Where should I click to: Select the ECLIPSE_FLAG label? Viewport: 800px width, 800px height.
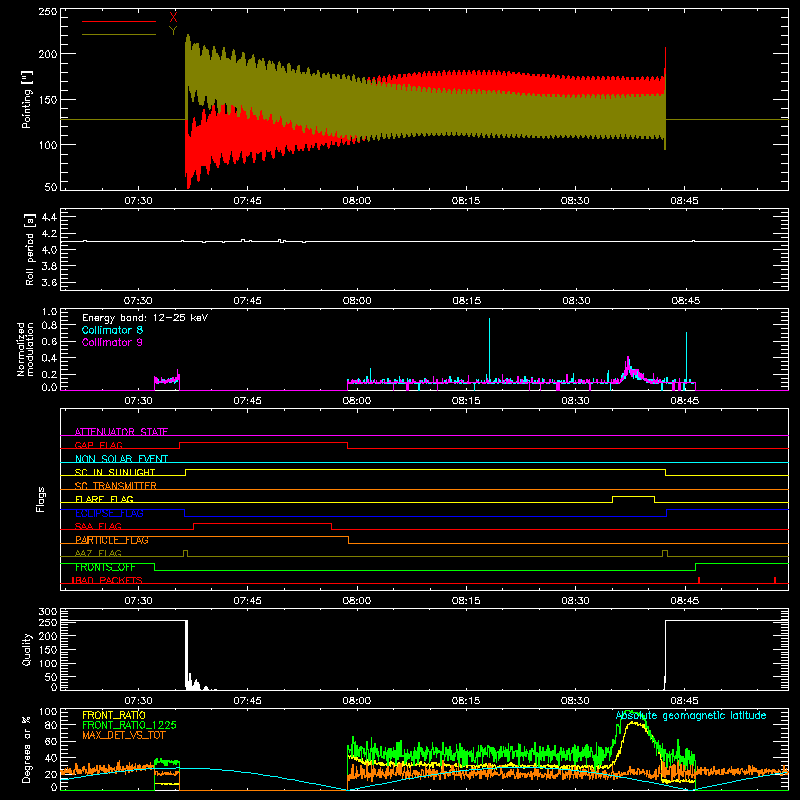[x=109, y=513]
